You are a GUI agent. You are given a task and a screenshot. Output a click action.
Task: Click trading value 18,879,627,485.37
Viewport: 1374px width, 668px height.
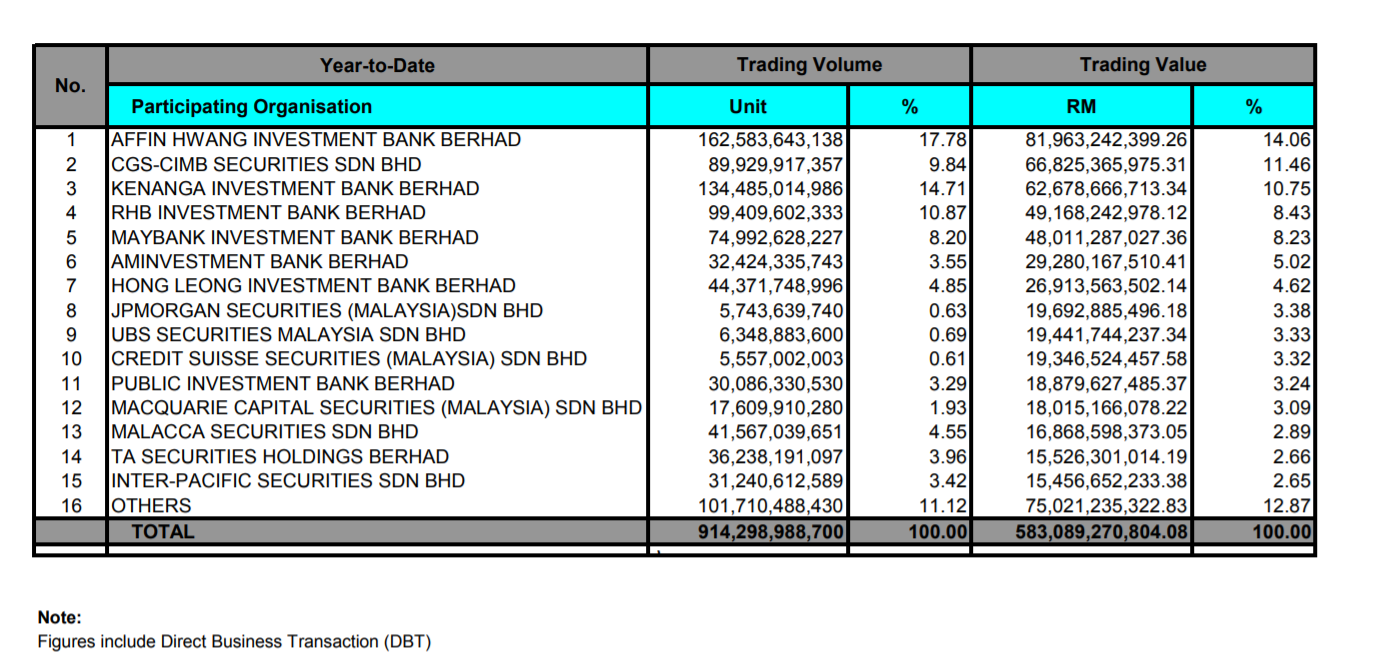pyautogui.click(x=1107, y=383)
